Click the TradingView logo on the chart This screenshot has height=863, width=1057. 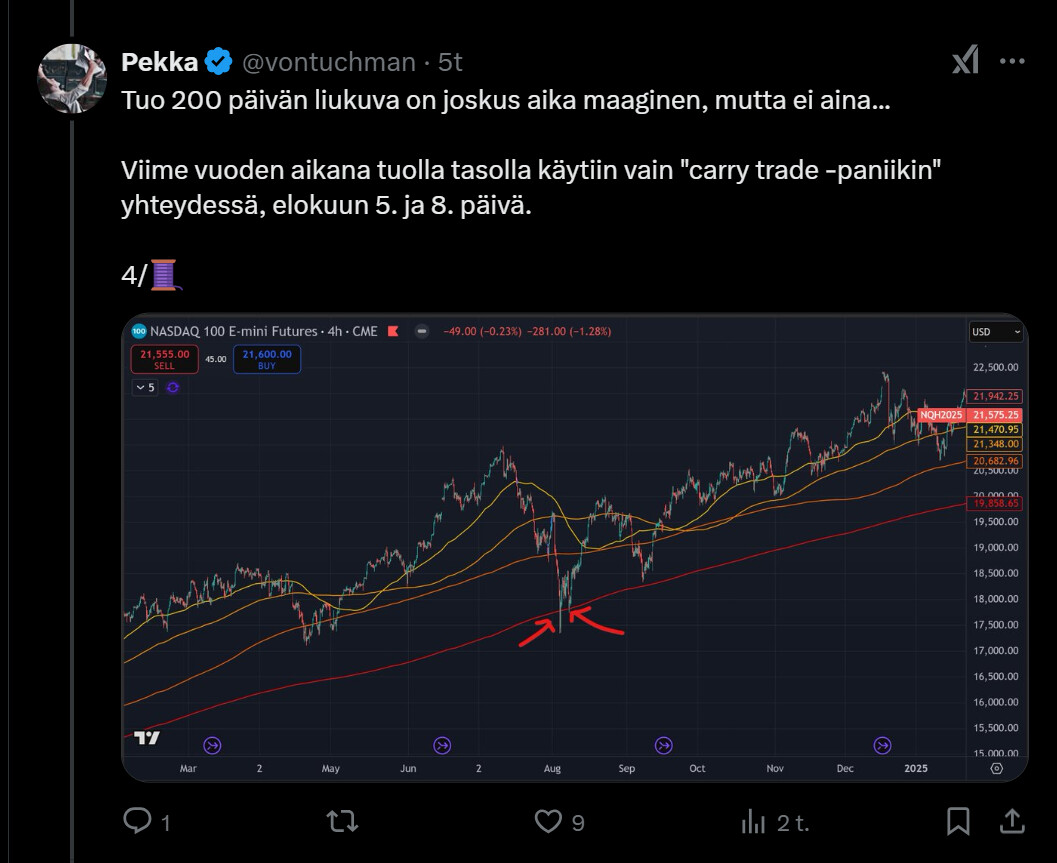point(147,740)
